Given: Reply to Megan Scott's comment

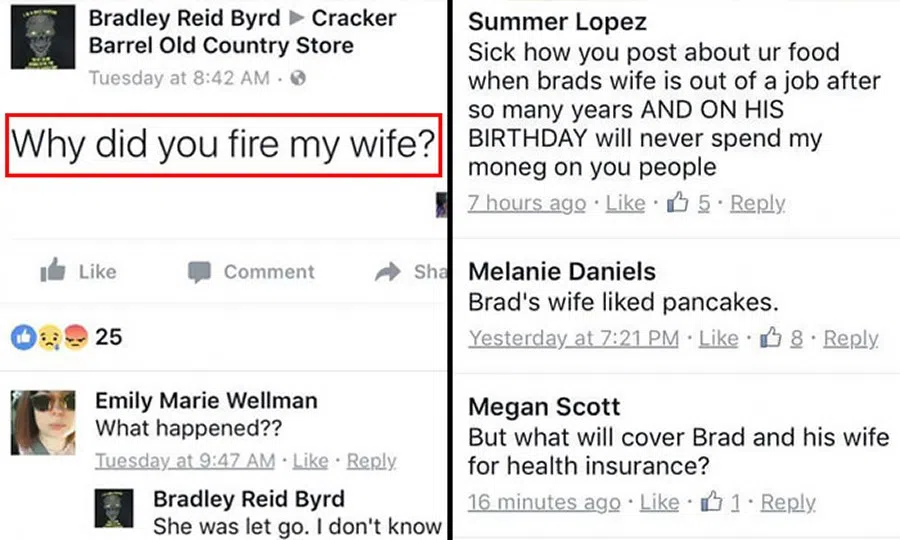Looking at the screenshot, I should coord(787,502).
